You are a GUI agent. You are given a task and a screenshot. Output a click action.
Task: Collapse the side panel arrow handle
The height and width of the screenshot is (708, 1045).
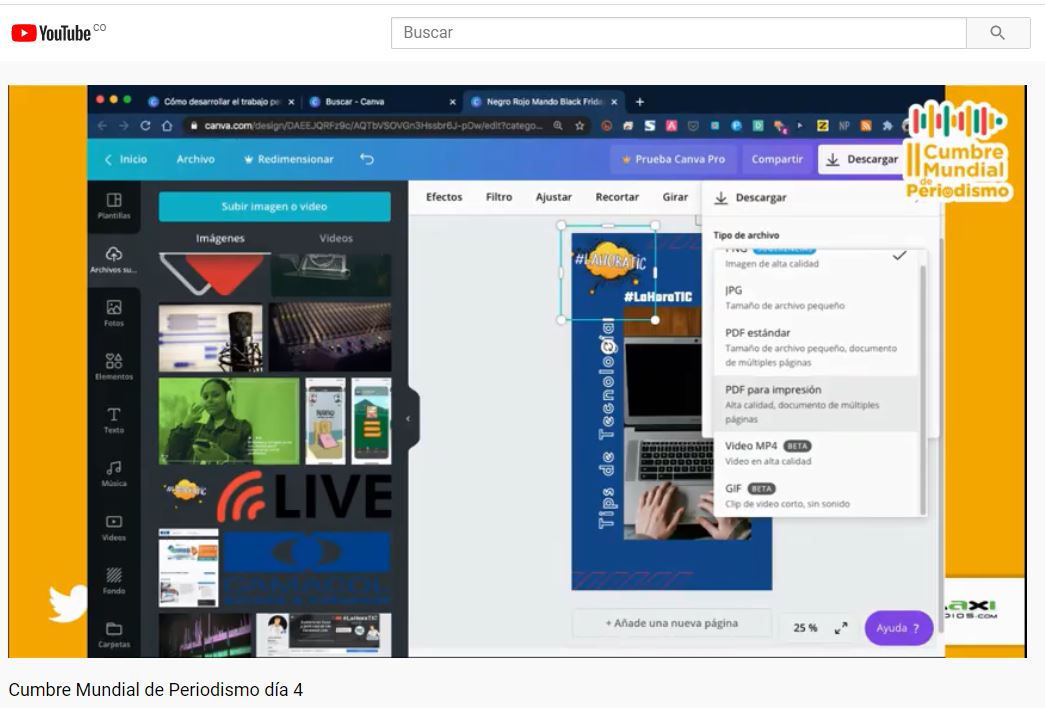point(409,419)
